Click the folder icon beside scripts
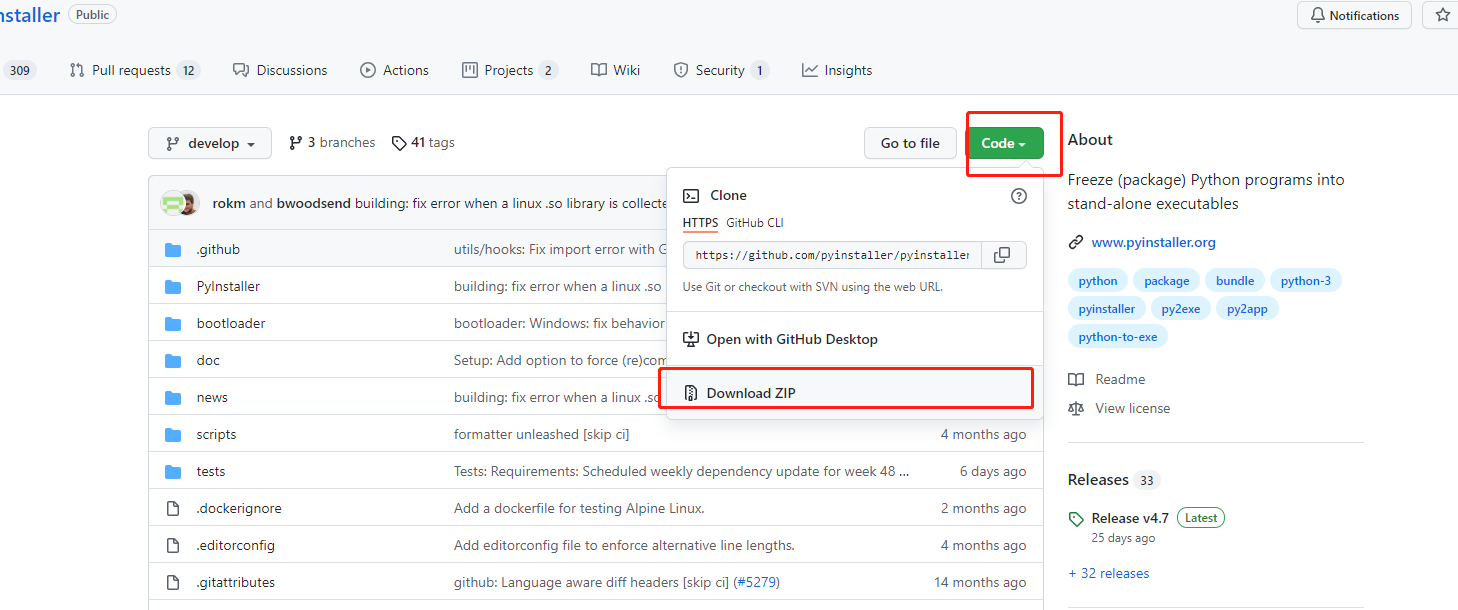The width and height of the screenshot is (1458, 610). pos(173,434)
